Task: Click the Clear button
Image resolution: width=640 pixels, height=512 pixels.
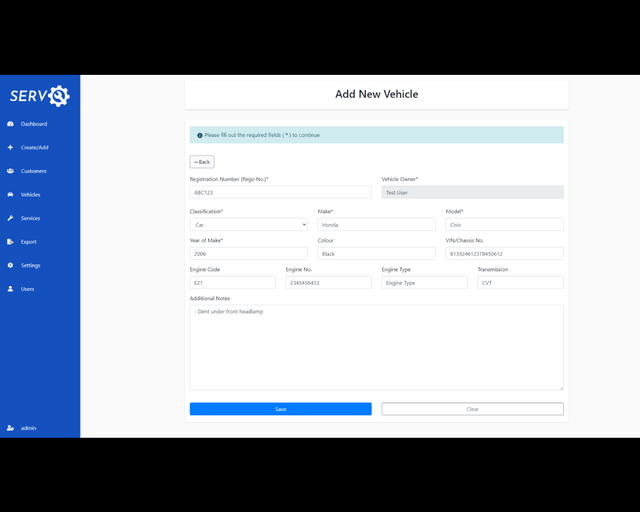Action: (x=472, y=409)
